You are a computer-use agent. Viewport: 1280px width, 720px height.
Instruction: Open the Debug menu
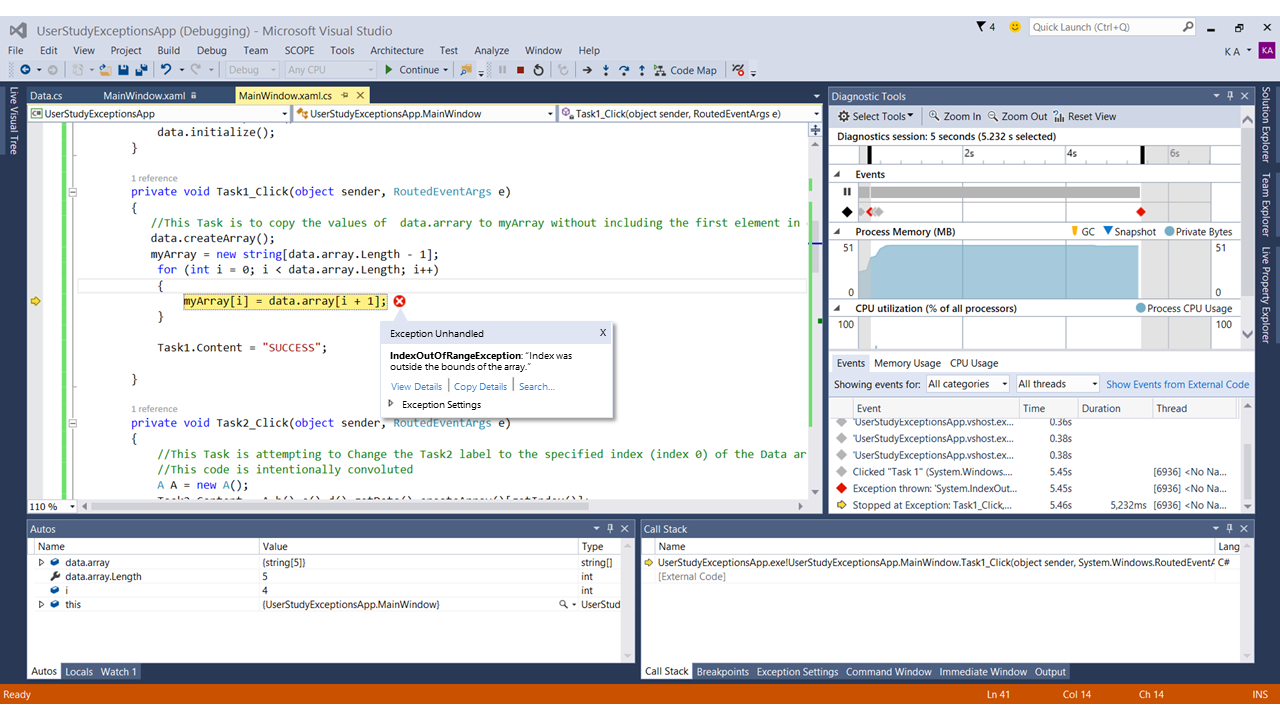pos(211,50)
